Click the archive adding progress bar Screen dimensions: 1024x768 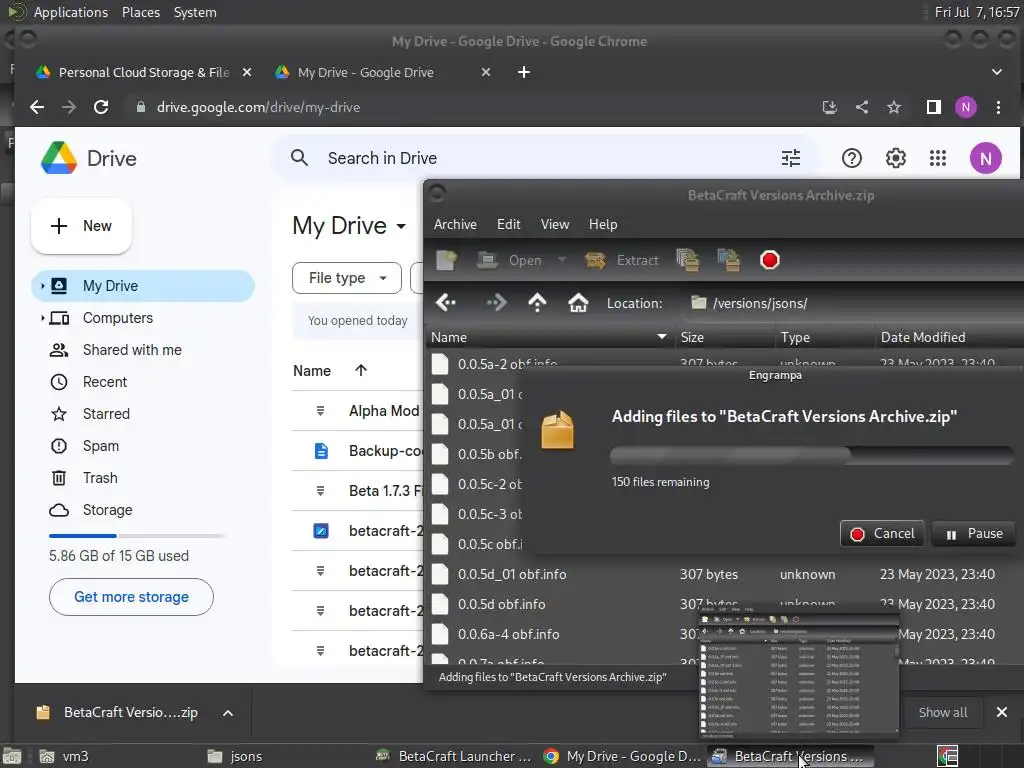click(812, 455)
